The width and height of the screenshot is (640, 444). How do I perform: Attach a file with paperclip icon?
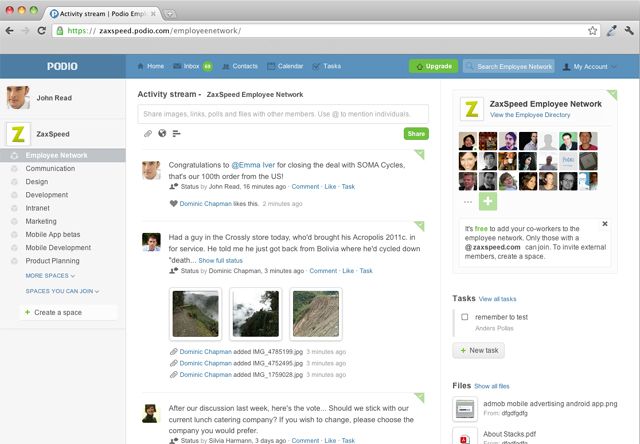coord(148,133)
